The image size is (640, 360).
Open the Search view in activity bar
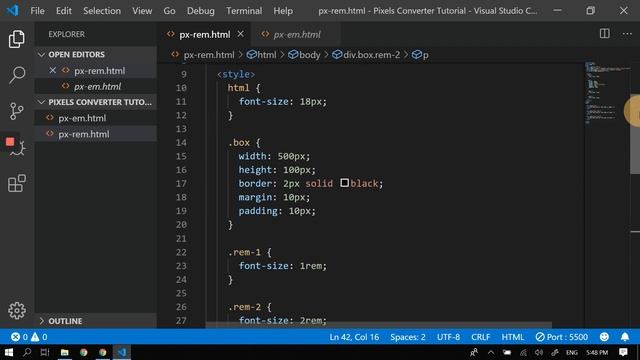click(x=17, y=75)
